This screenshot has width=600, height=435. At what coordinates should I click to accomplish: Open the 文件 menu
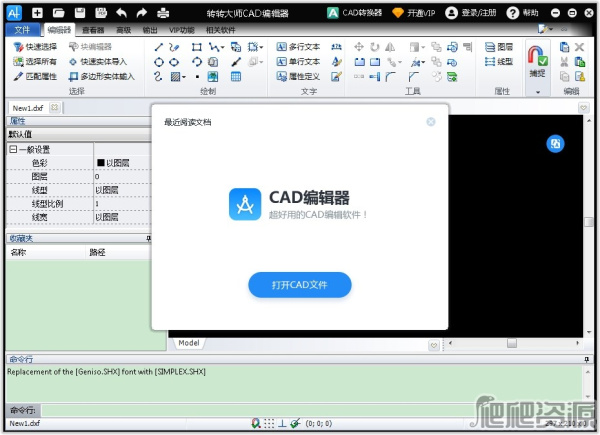coord(24,30)
